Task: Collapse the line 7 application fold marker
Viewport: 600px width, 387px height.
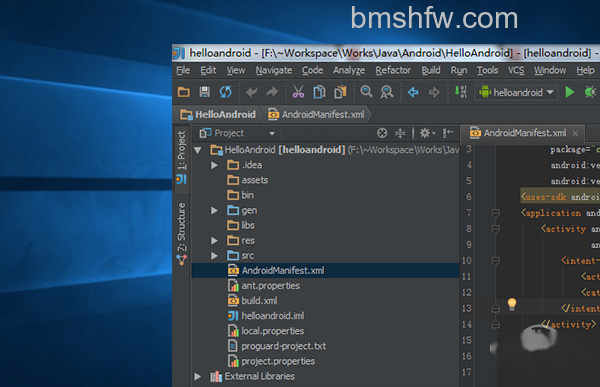Action: click(495, 213)
